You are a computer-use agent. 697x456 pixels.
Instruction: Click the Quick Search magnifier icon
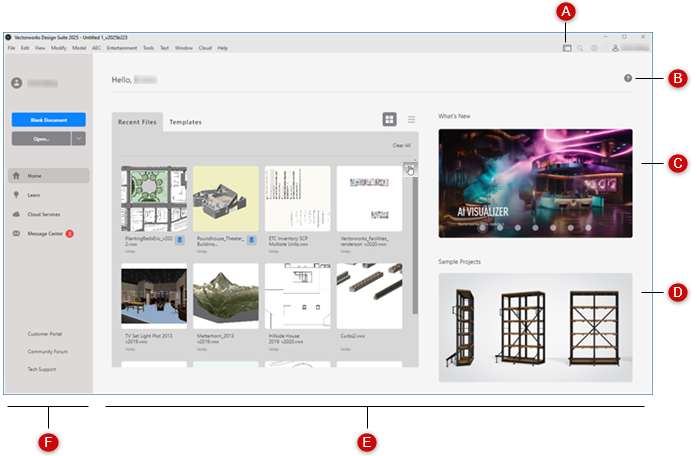580,48
